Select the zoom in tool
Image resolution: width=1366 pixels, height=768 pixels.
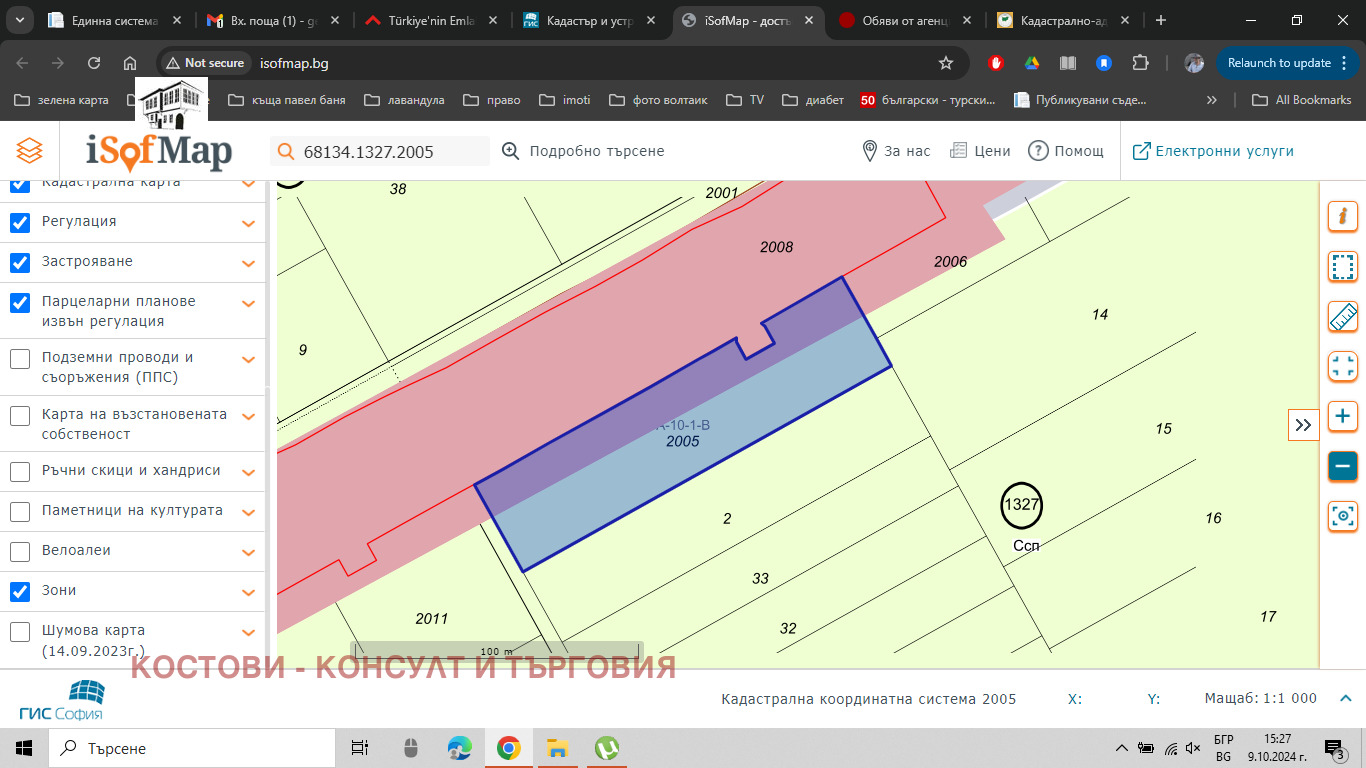(x=1342, y=416)
